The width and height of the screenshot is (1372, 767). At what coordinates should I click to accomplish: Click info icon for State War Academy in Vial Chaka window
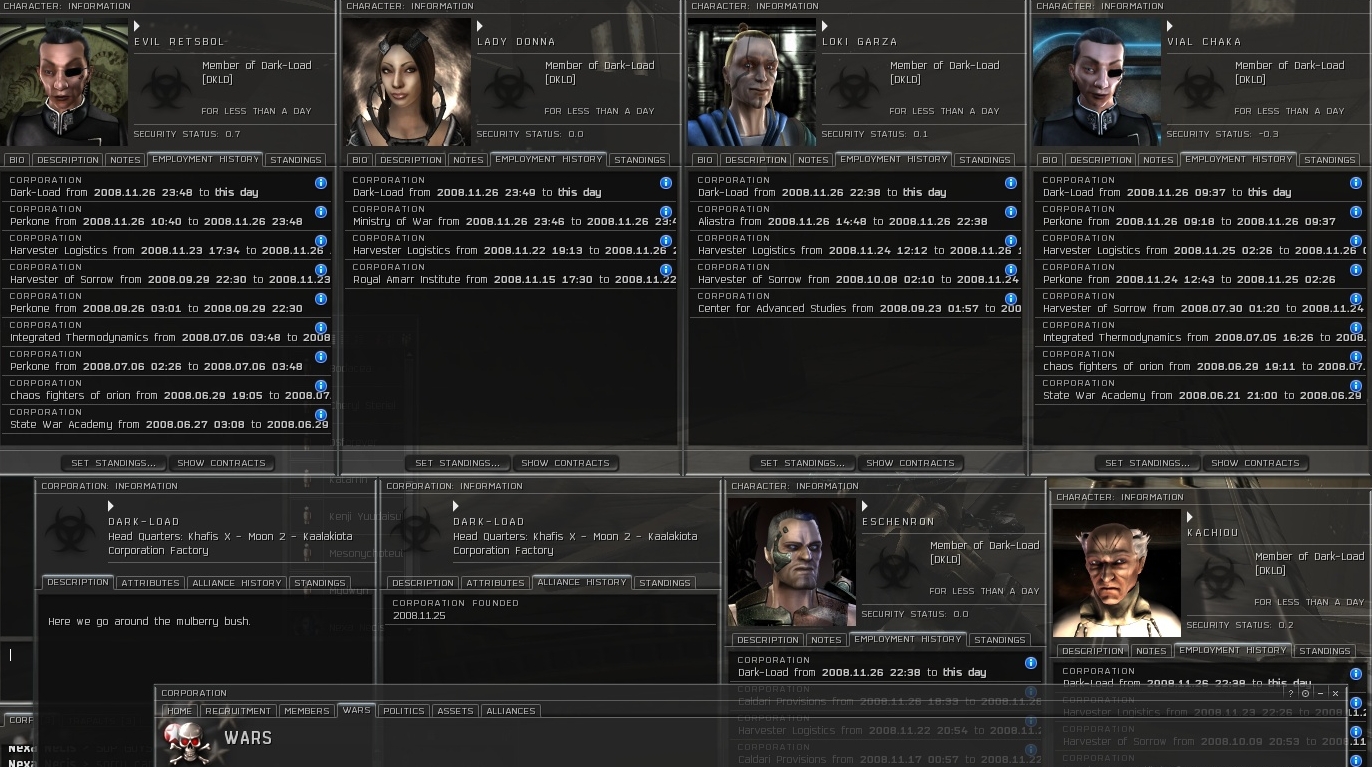(1356, 386)
